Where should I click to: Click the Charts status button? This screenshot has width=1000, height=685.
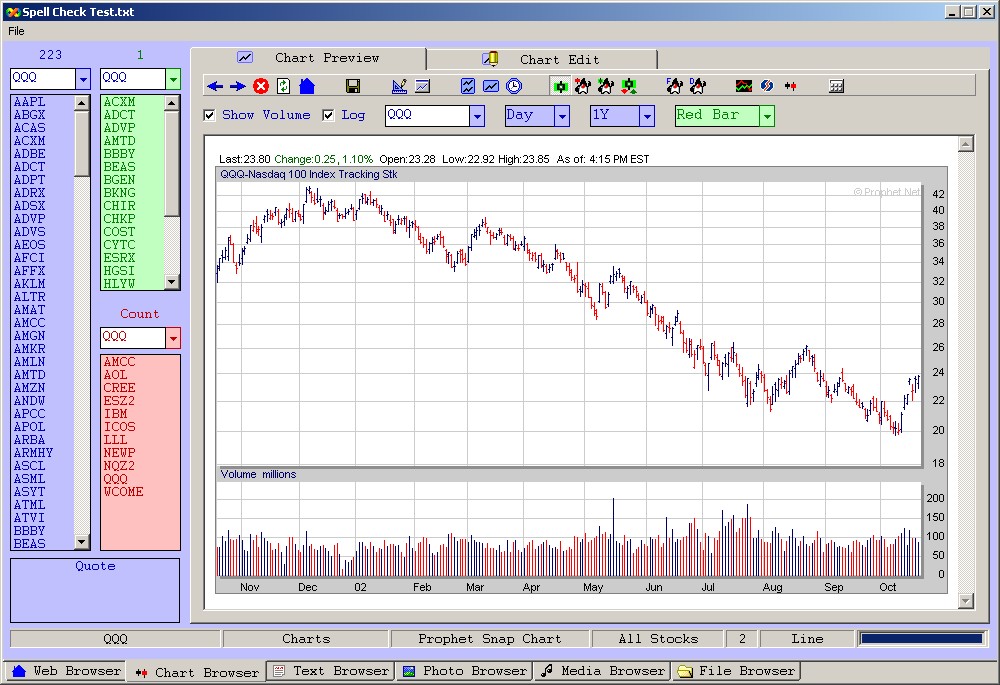(x=306, y=638)
